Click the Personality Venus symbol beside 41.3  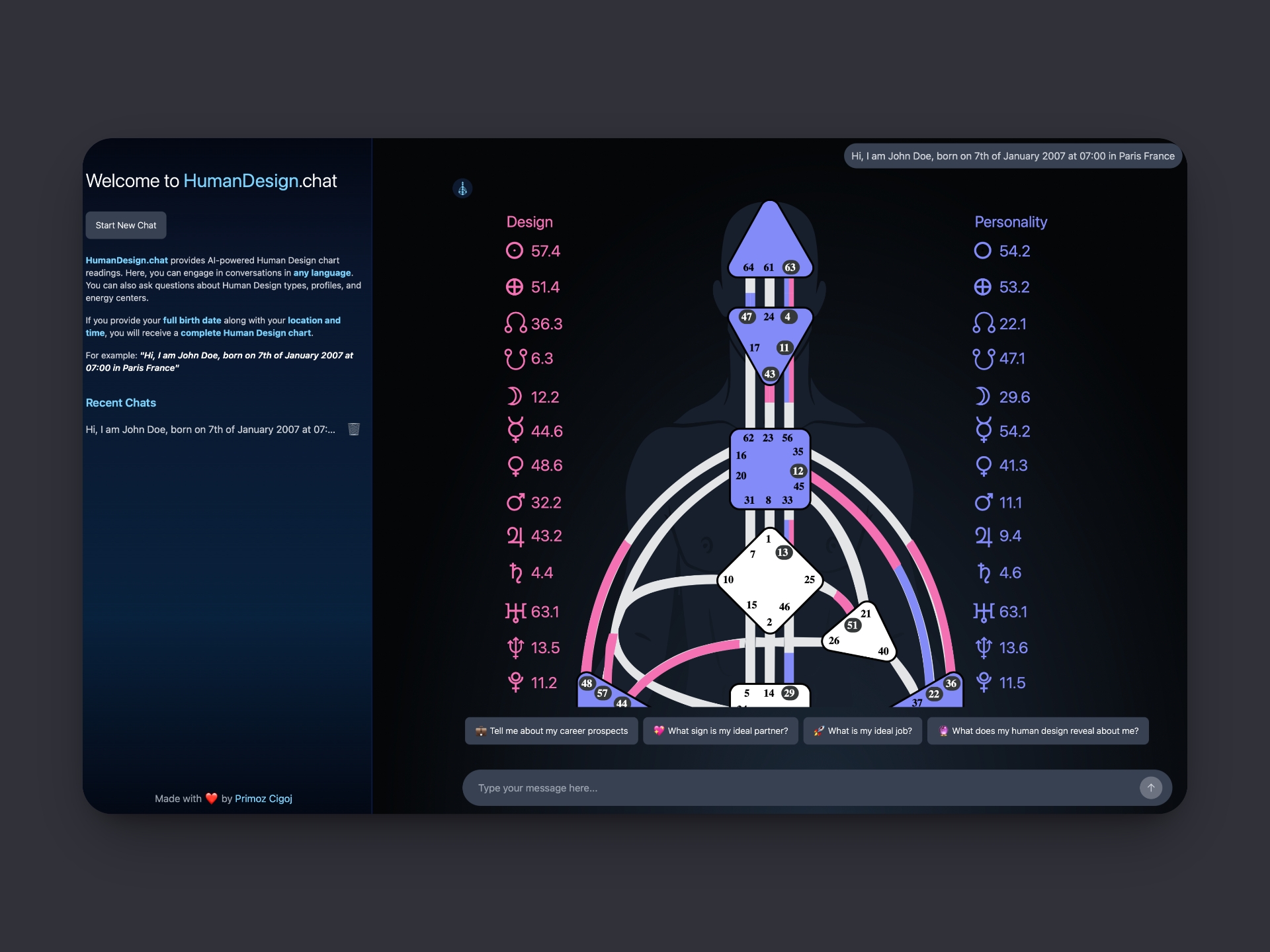(x=984, y=466)
